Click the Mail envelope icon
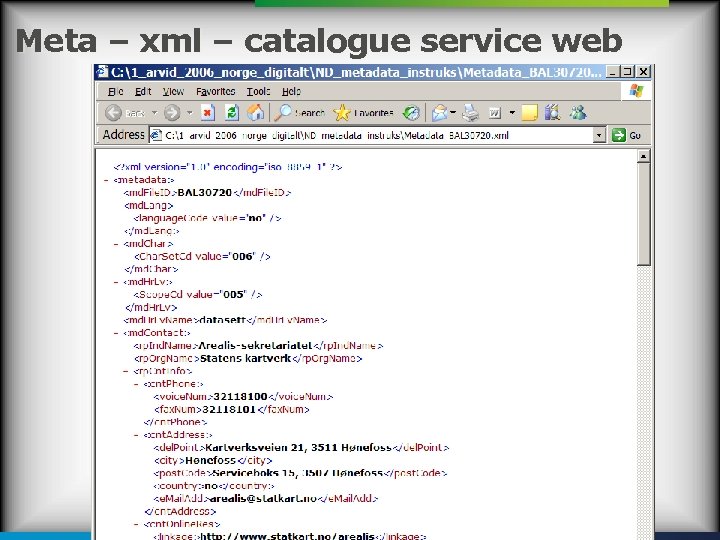720x540 pixels. 439,112
